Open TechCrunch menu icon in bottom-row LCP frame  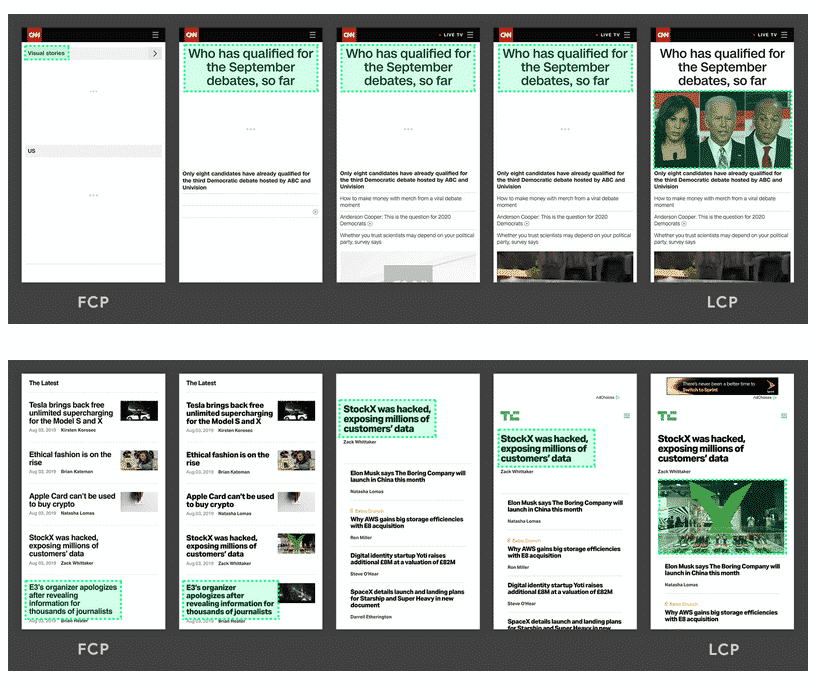(x=783, y=415)
